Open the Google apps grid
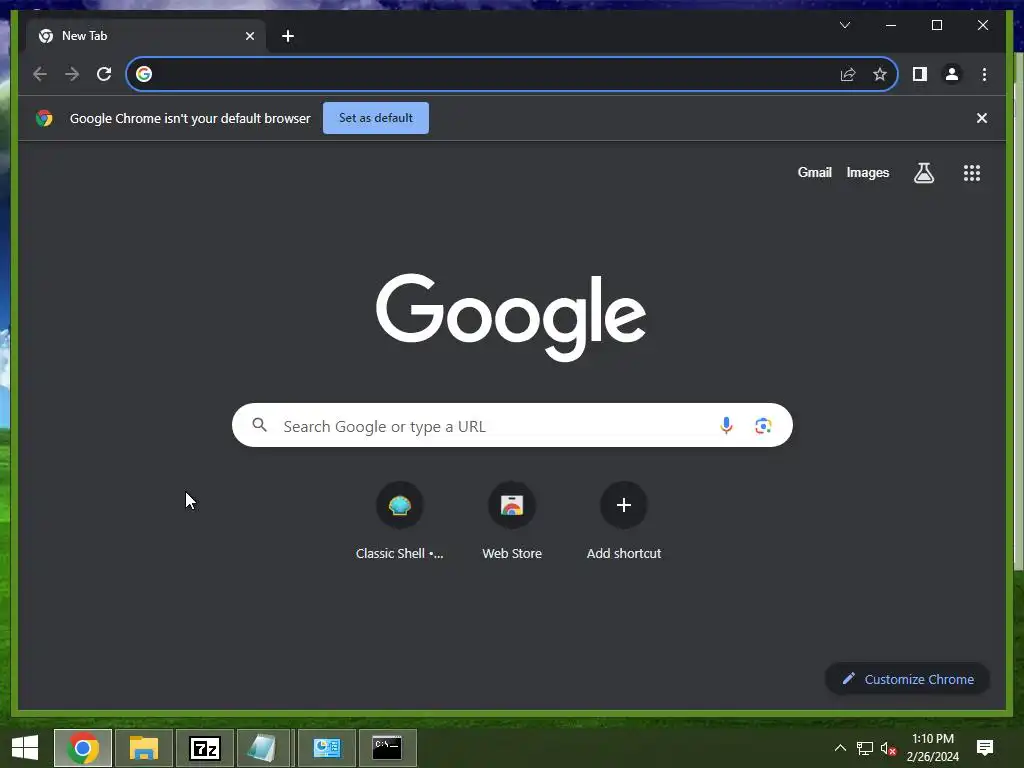This screenshot has height=768, width=1024. [972, 172]
